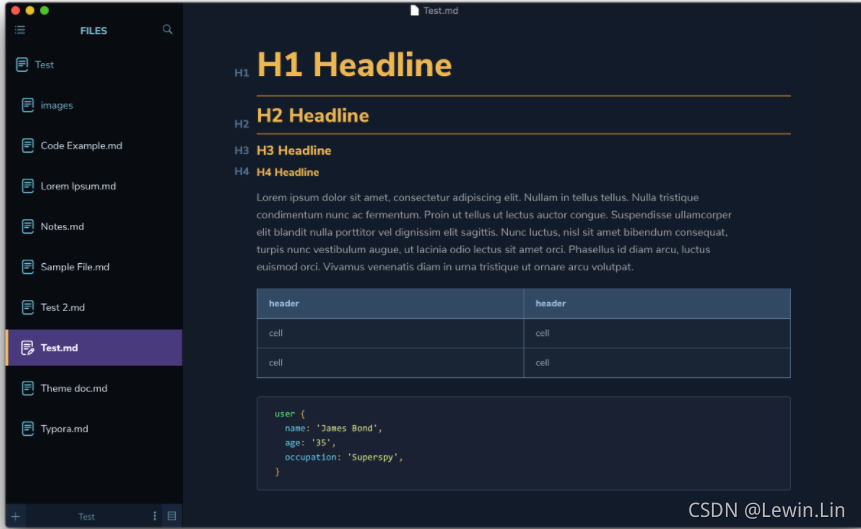
Task: Click the Test folder name in footer
Action: (x=86, y=516)
